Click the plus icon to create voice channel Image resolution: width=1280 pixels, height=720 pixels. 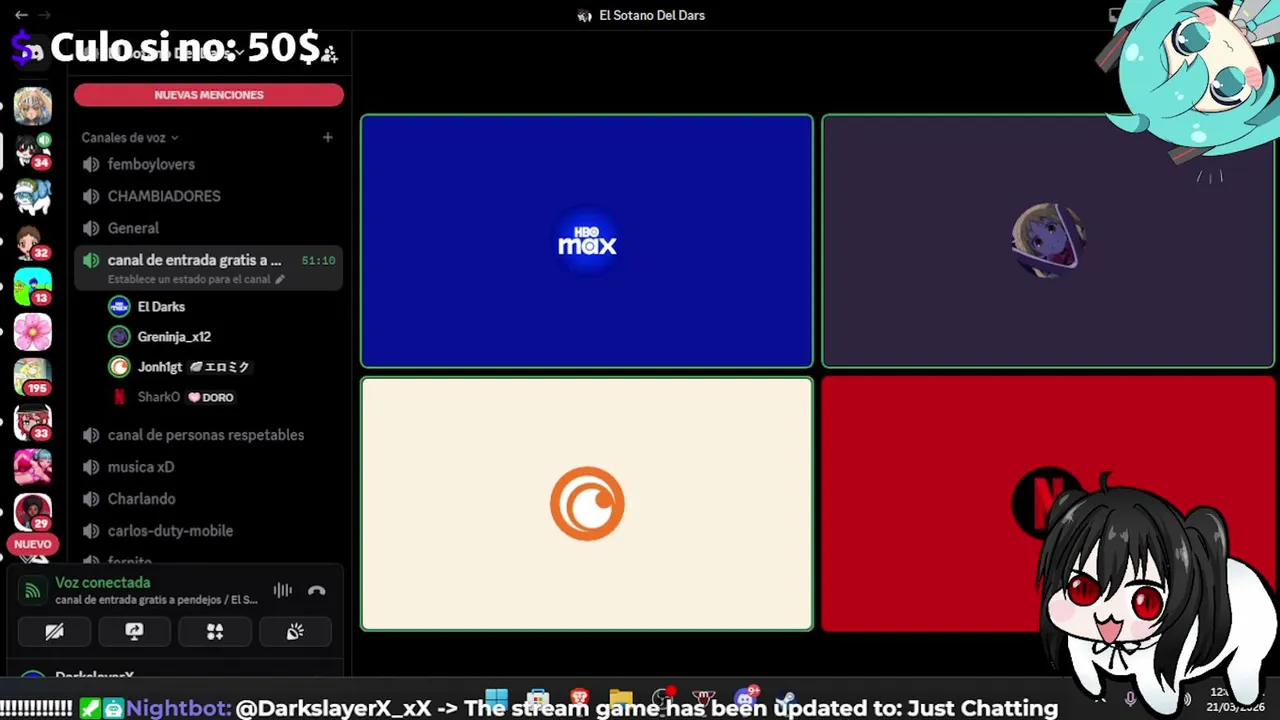[x=327, y=137]
